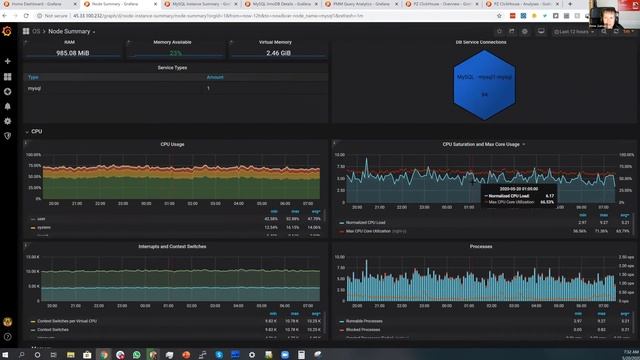Open Zoom from the taskbar
Viewport: 640px width, 360px height.
(x=285, y=354)
